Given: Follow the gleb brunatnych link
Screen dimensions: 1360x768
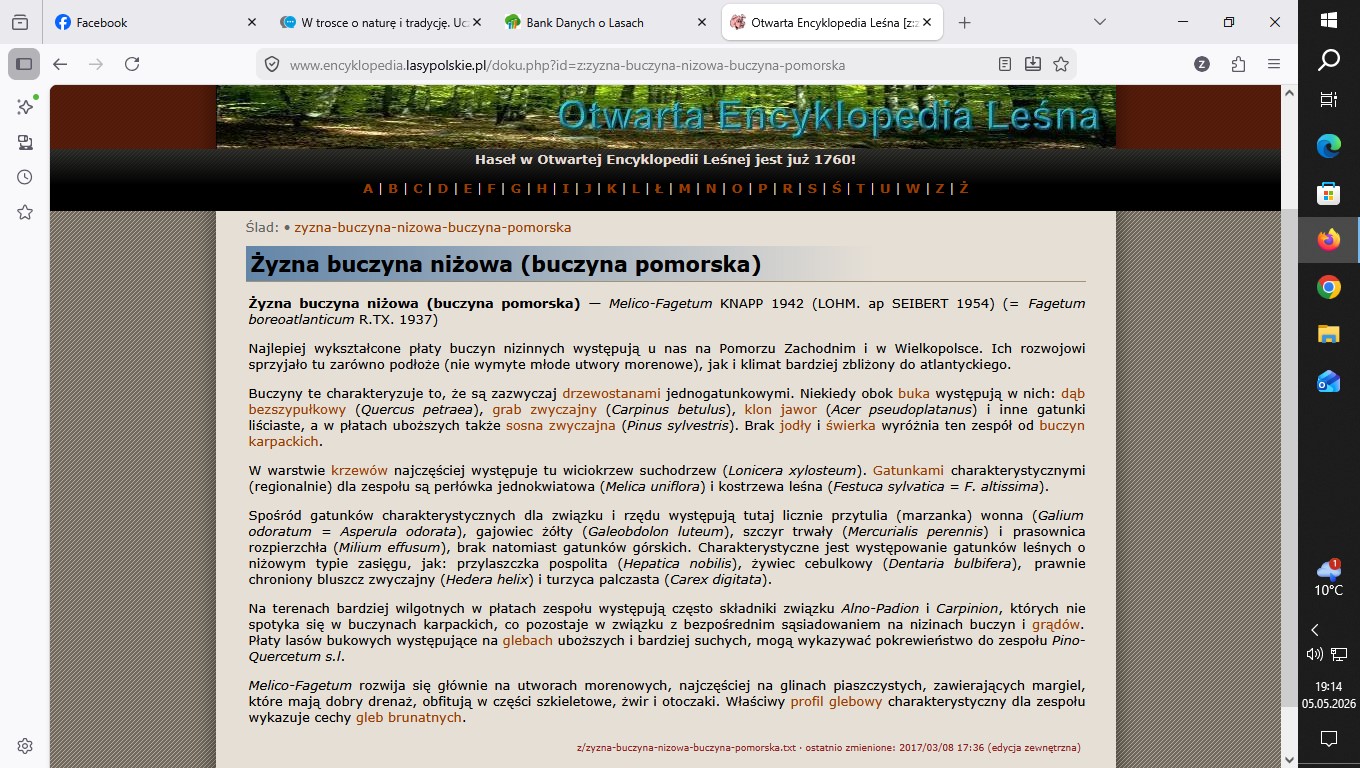Looking at the screenshot, I should 409,718.
